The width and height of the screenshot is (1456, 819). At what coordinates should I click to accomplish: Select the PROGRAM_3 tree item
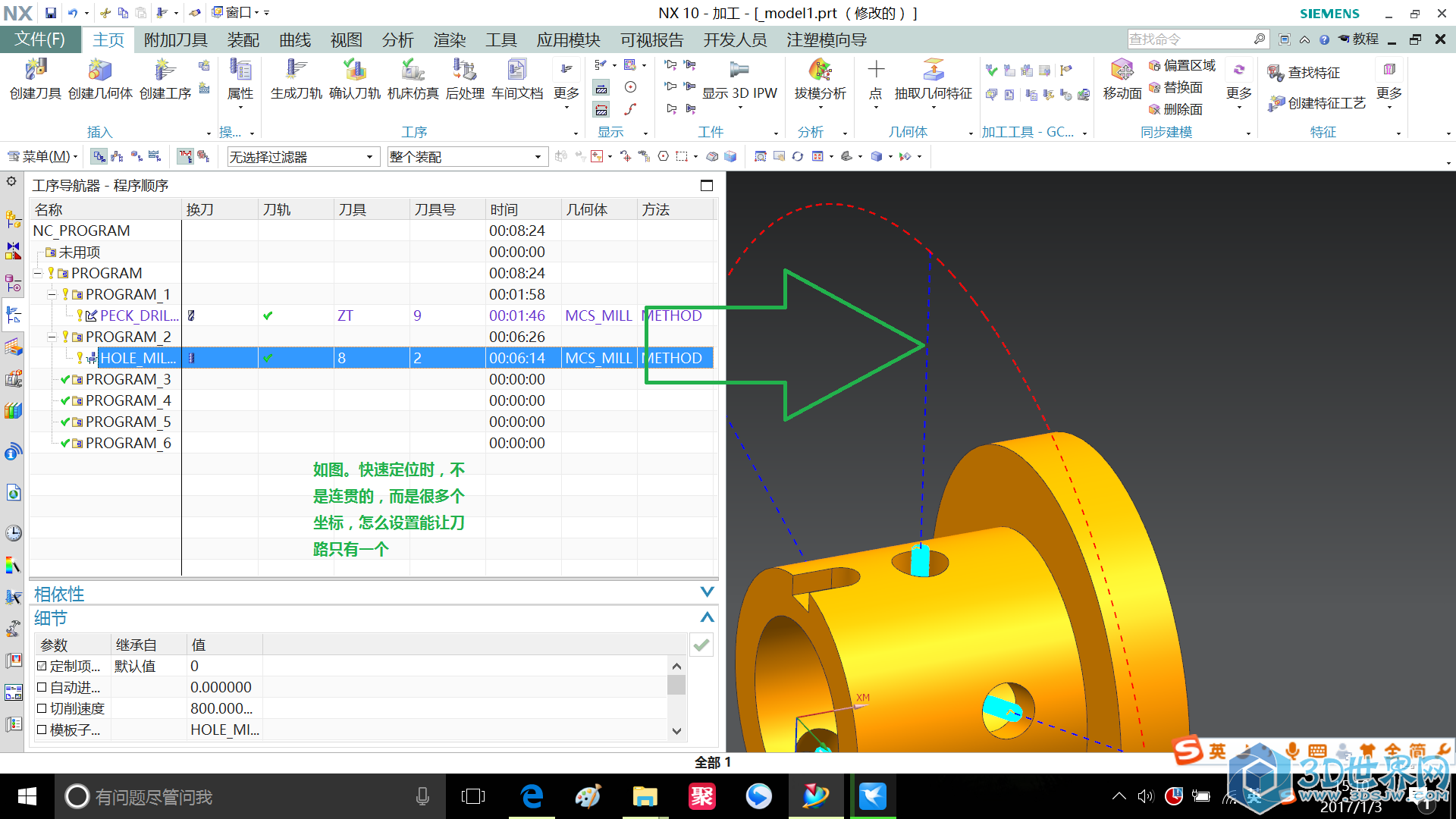[x=128, y=379]
